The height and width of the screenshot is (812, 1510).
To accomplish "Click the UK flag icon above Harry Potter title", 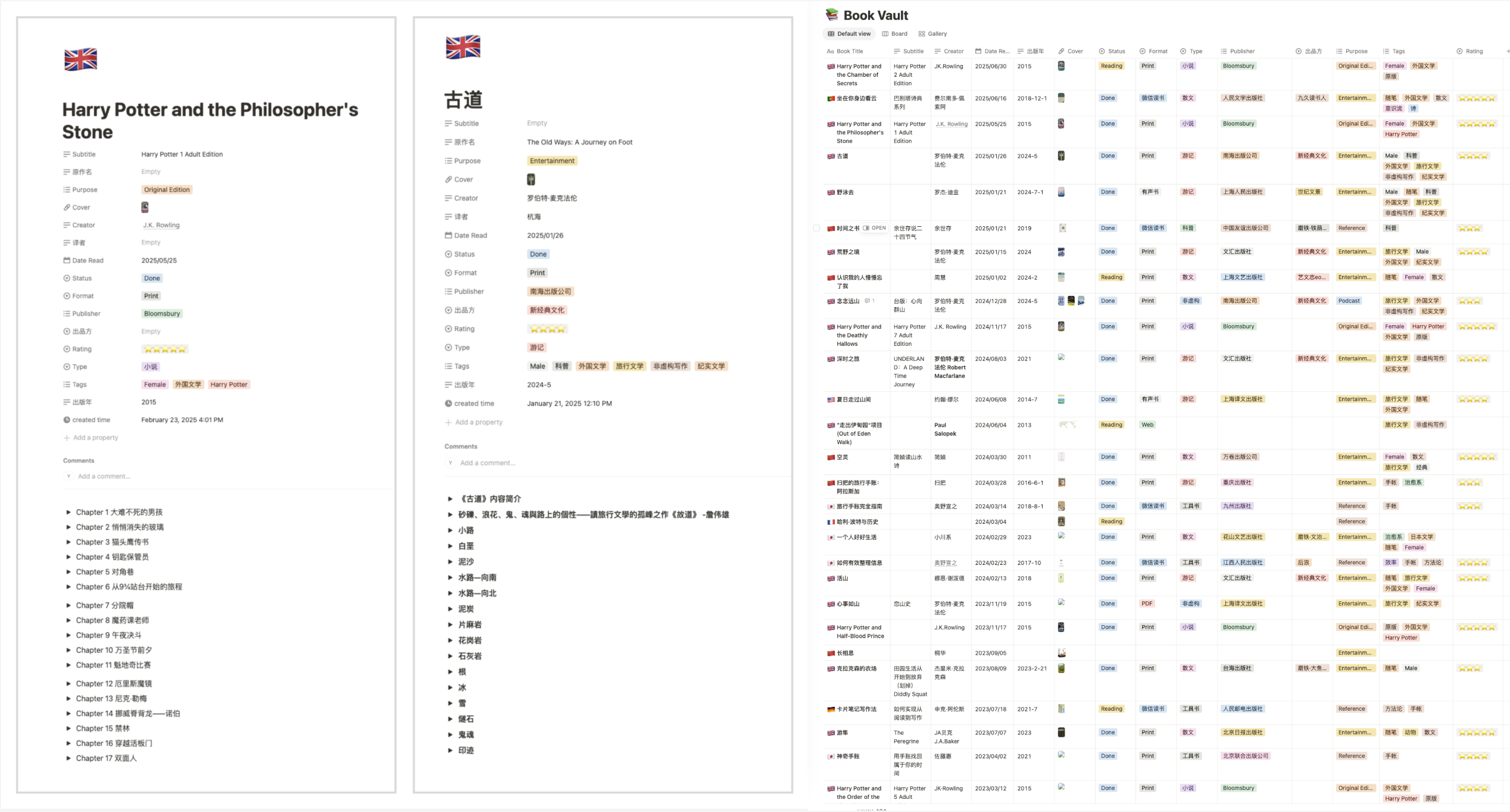I will 80,59.
